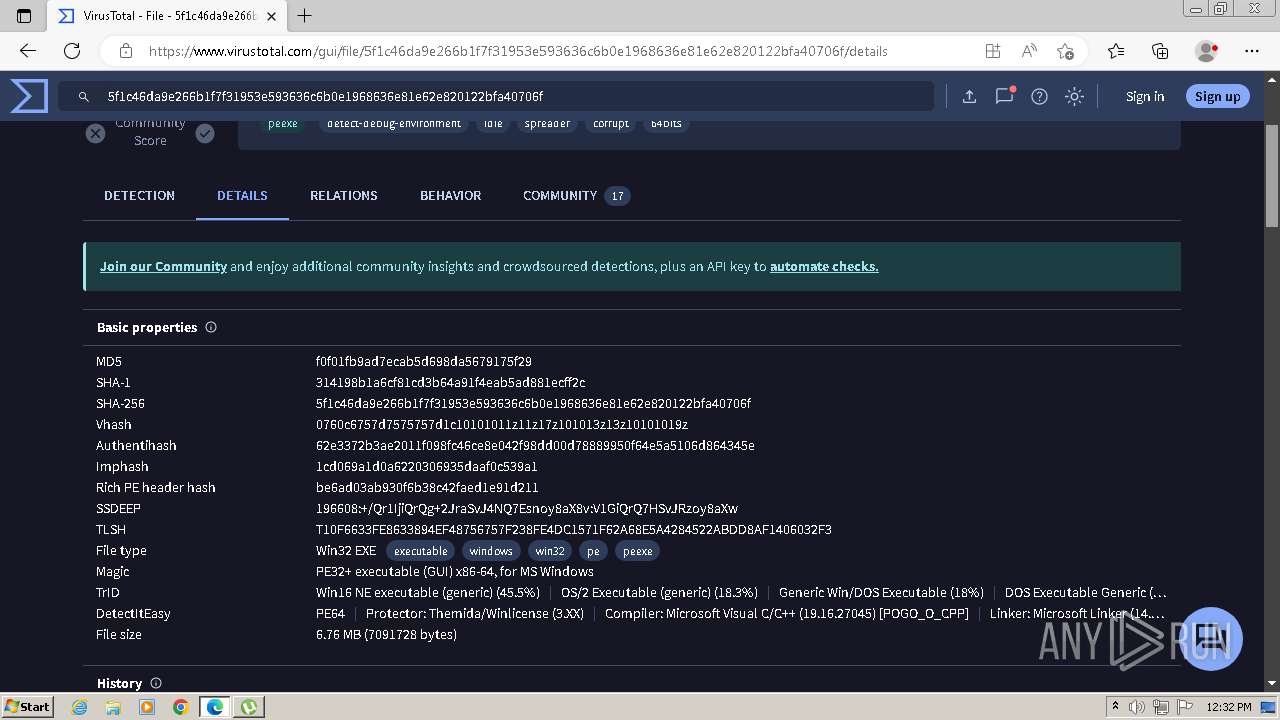
Task: Open the tab actions menu icon
Action: [24, 16]
